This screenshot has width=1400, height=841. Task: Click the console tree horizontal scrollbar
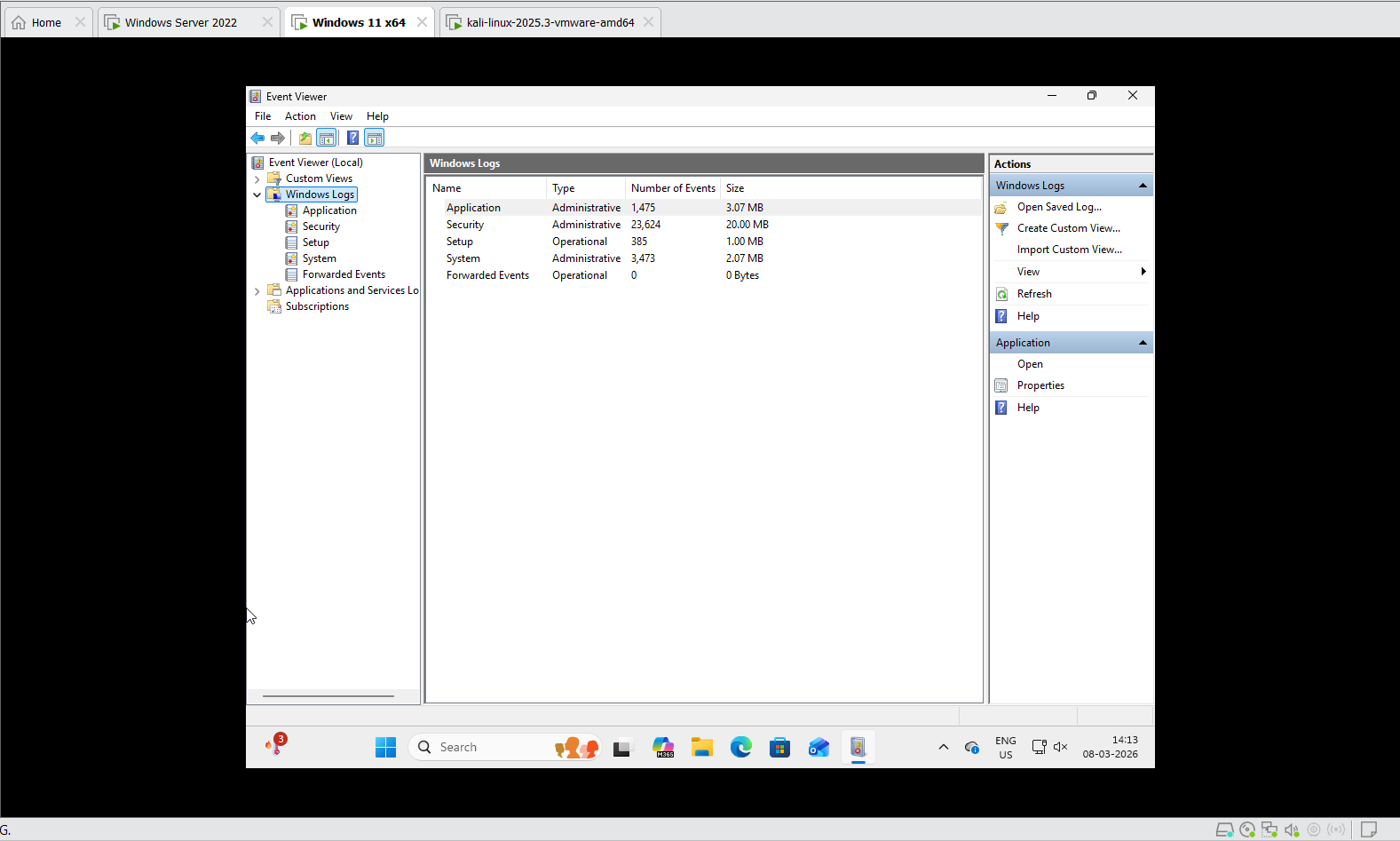tap(328, 696)
